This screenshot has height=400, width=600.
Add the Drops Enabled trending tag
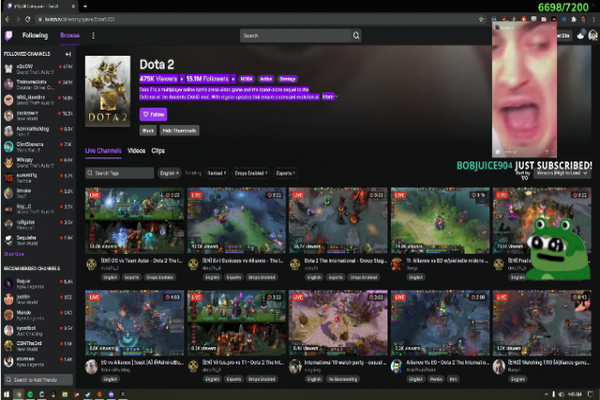(x=251, y=173)
